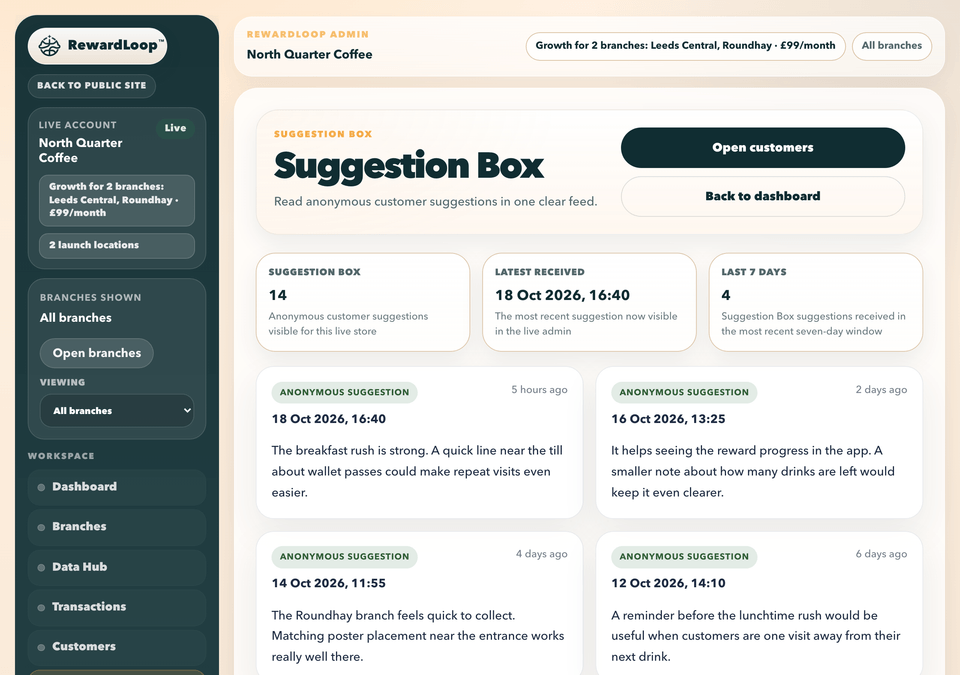Click the '4 days ago' timestamp

[x=541, y=554]
